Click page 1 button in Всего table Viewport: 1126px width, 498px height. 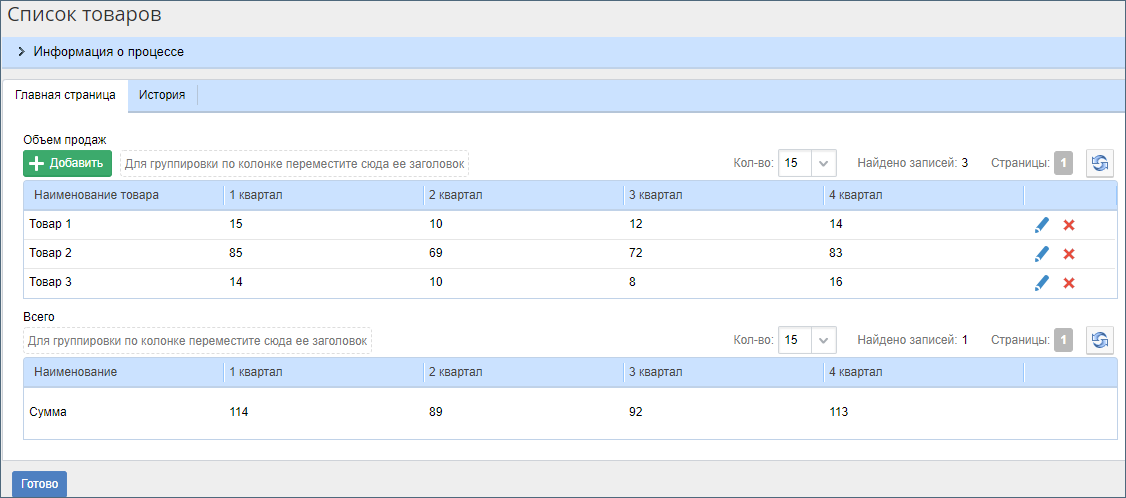(x=1063, y=340)
